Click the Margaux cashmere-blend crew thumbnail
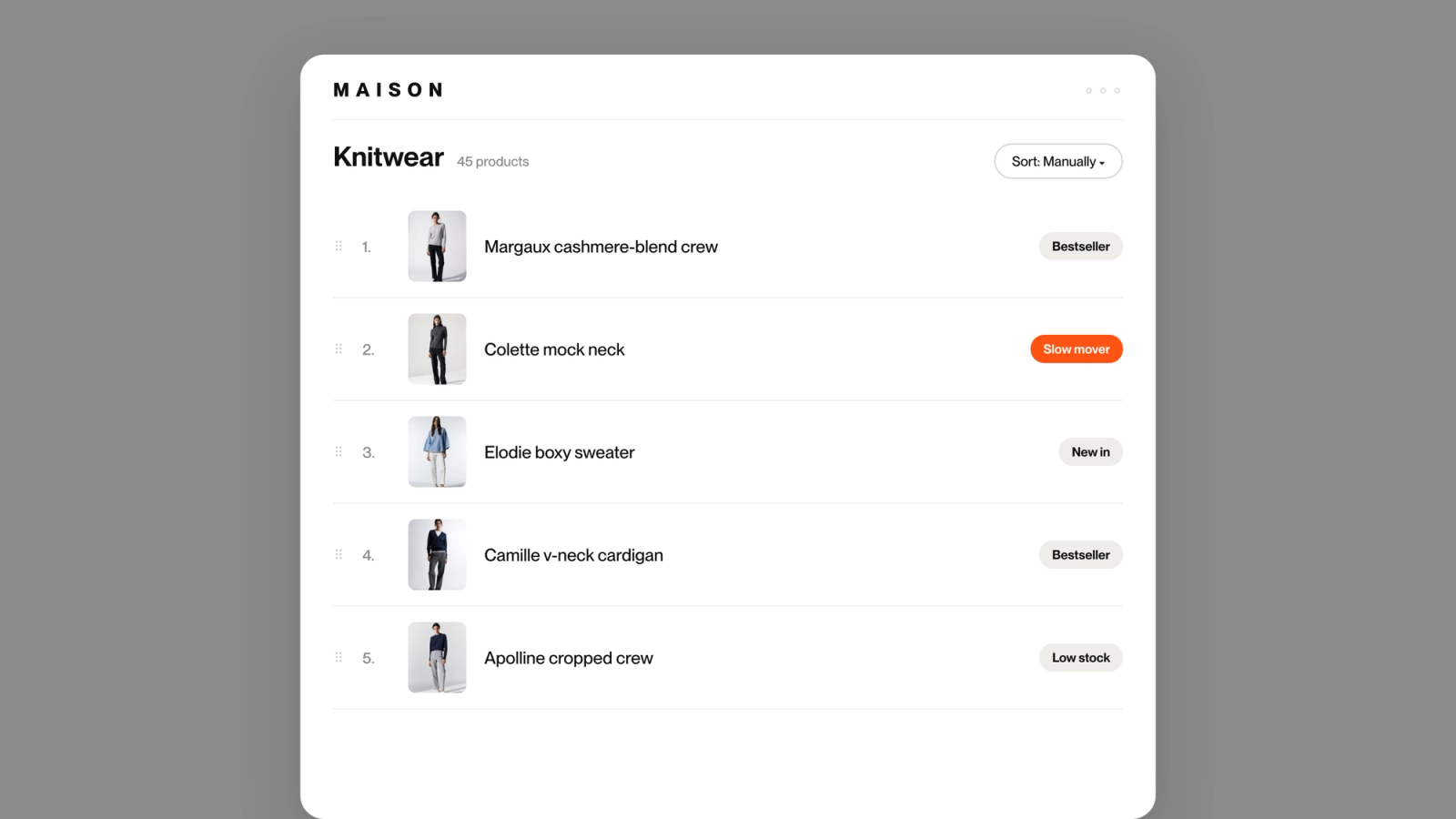Viewport: 1456px width, 819px height. point(437,246)
